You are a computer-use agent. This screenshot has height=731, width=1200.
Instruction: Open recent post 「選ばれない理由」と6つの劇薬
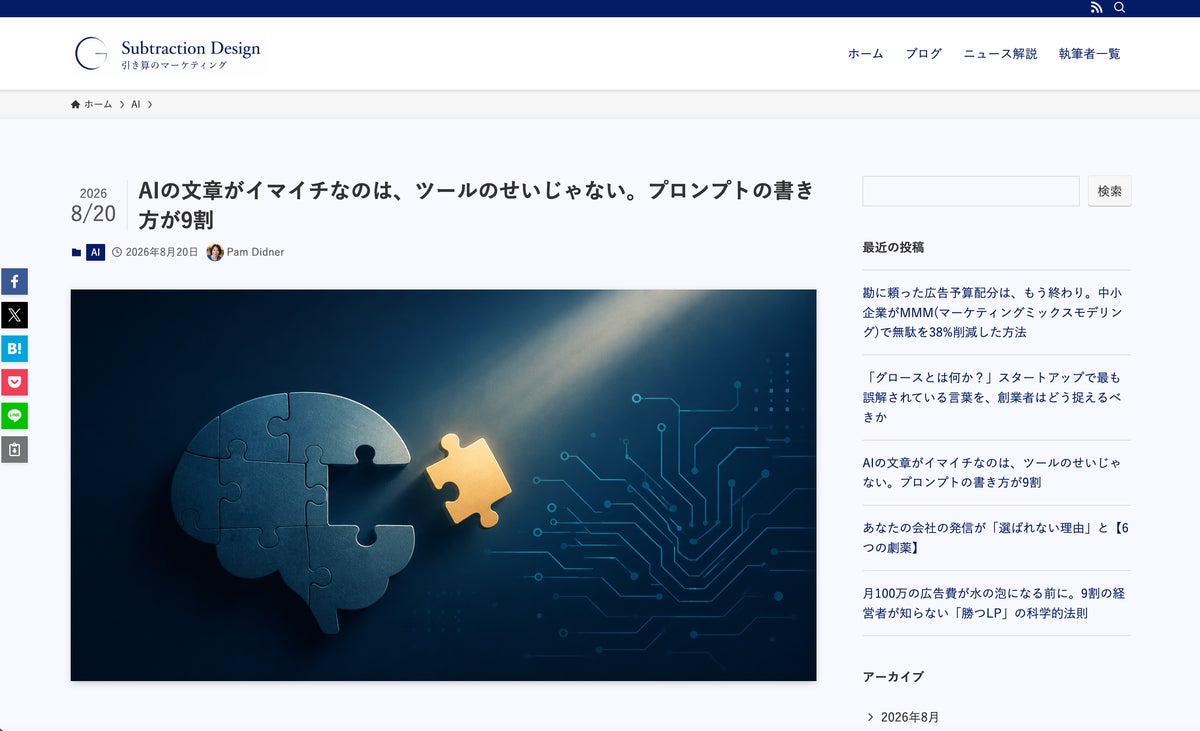click(x=995, y=537)
